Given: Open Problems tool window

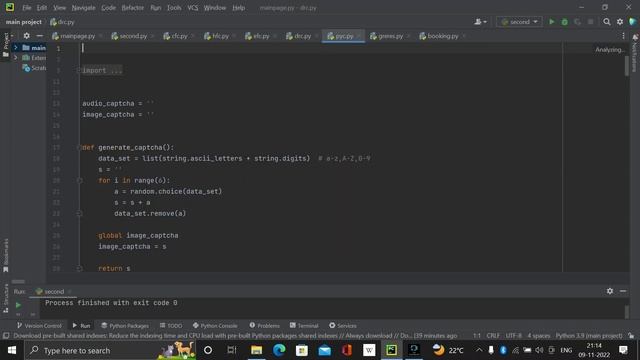Looking at the screenshot, I should tap(264, 326).
